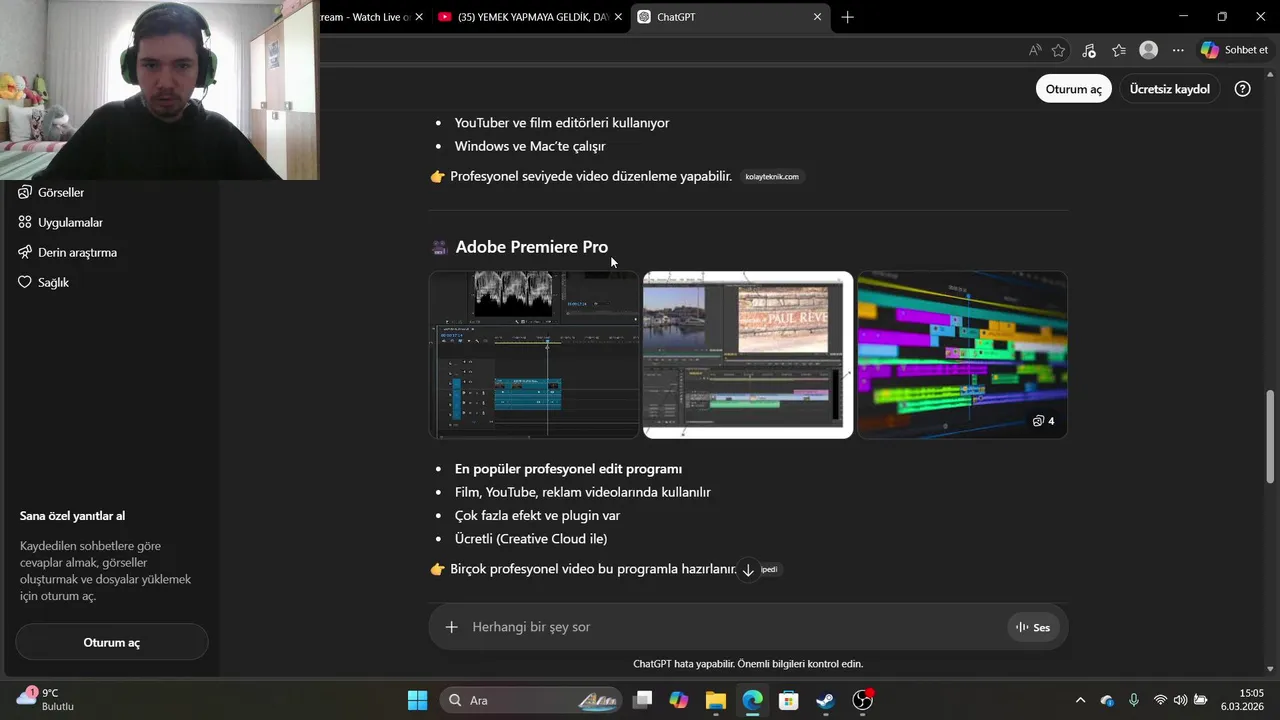Open Copilot Sohbet et button
Viewport: 1280px width, 720px height.
click(x=1236, y=50)
